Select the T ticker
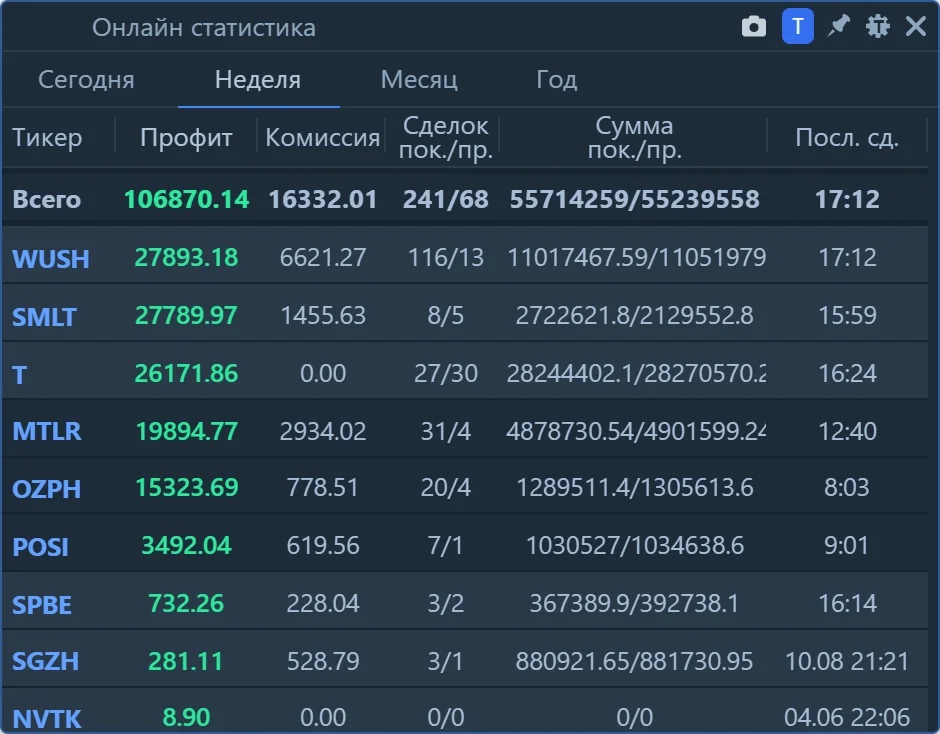The image size is (940, 734). 19,375
